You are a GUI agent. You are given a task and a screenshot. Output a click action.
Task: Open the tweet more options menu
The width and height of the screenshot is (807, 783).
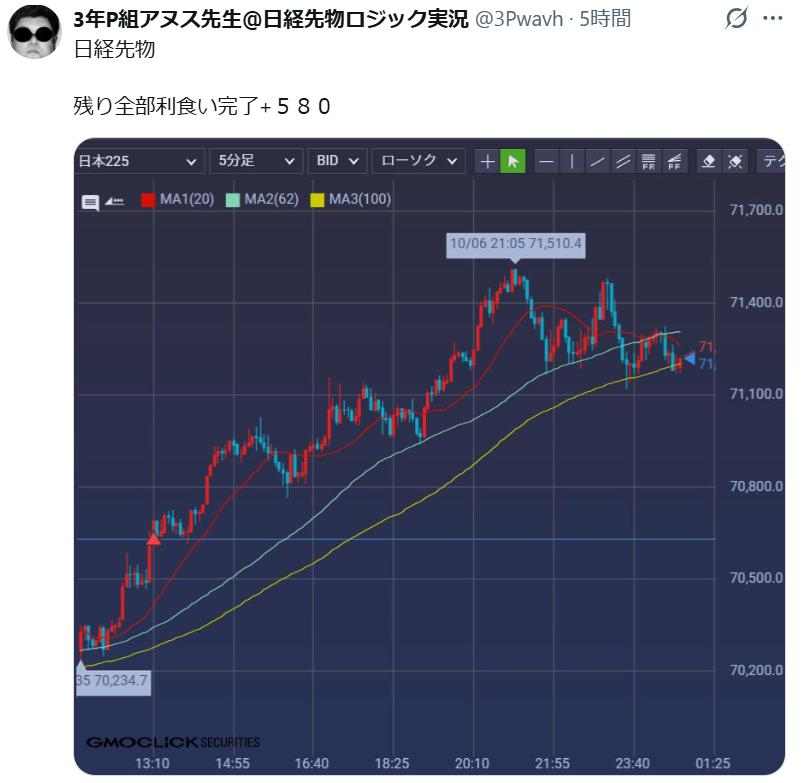point(773,19)
